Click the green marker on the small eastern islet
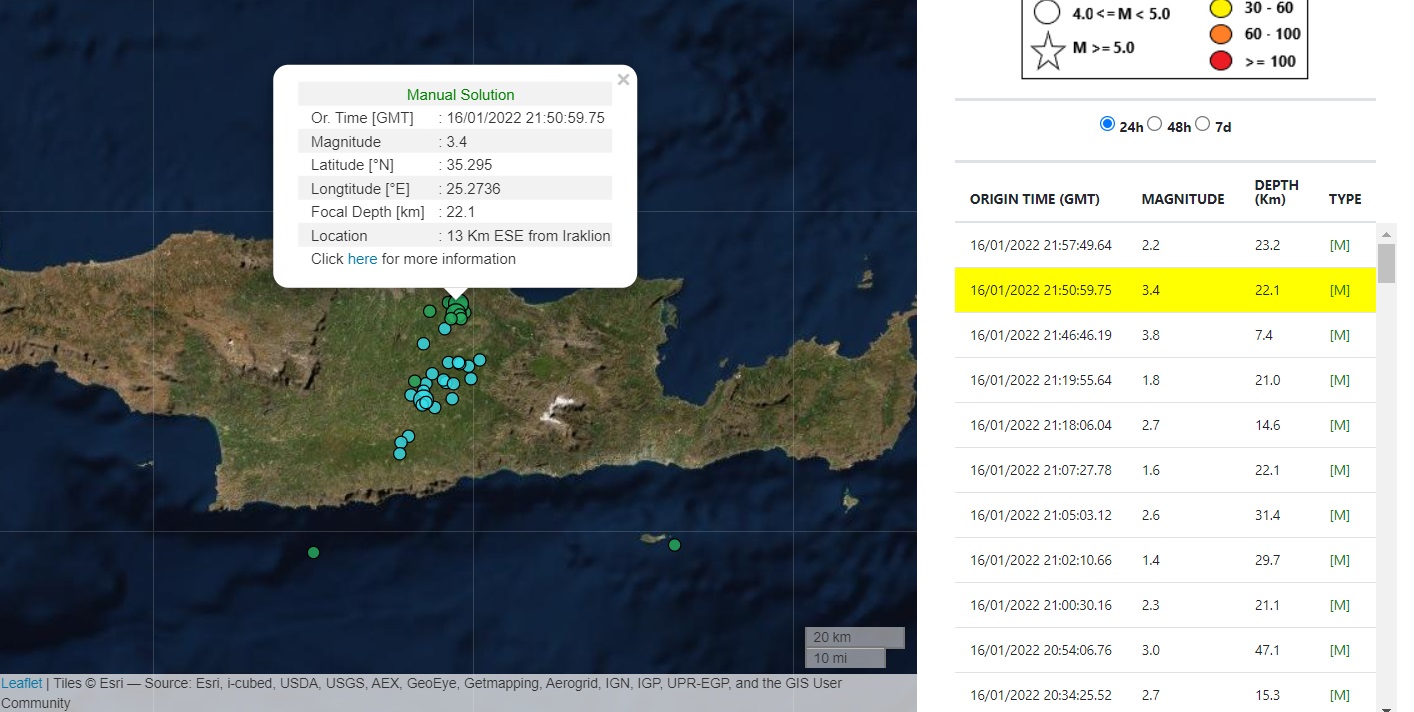Image resolution: width=1414 pixels, height=712 pixels. 674,545
